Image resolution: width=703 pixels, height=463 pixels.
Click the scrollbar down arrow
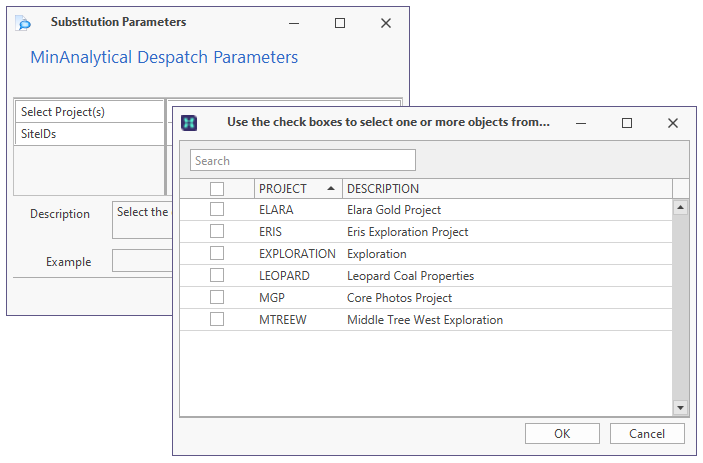(680, 407)
